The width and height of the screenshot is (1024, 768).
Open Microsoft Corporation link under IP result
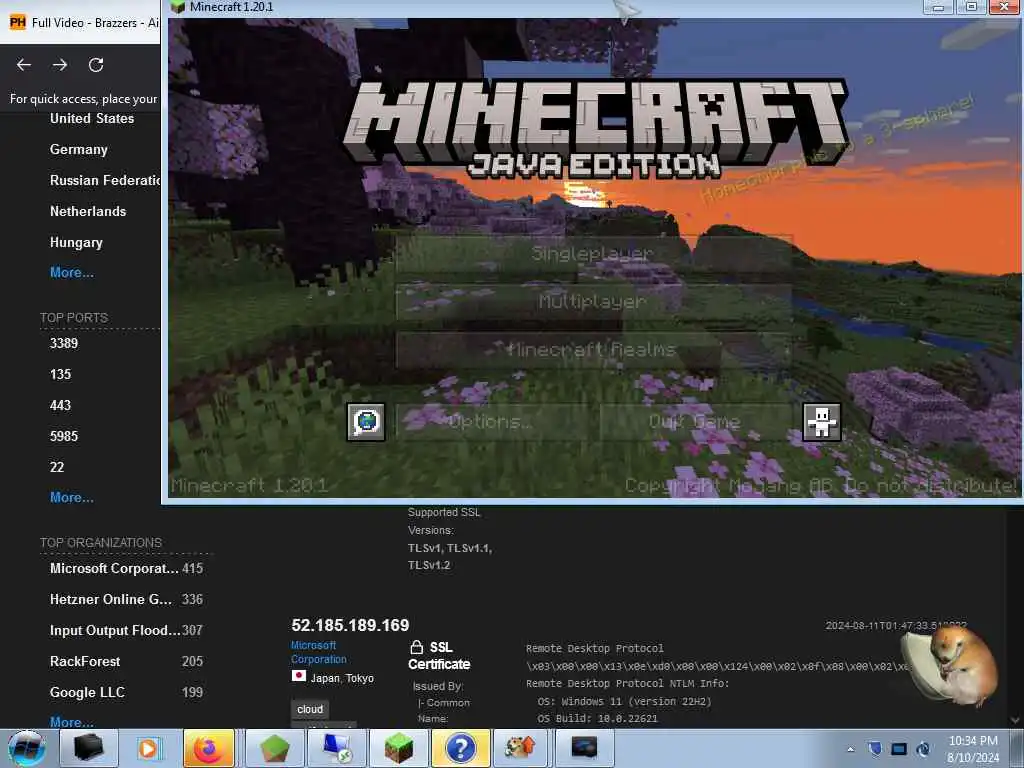coord(319,652)
